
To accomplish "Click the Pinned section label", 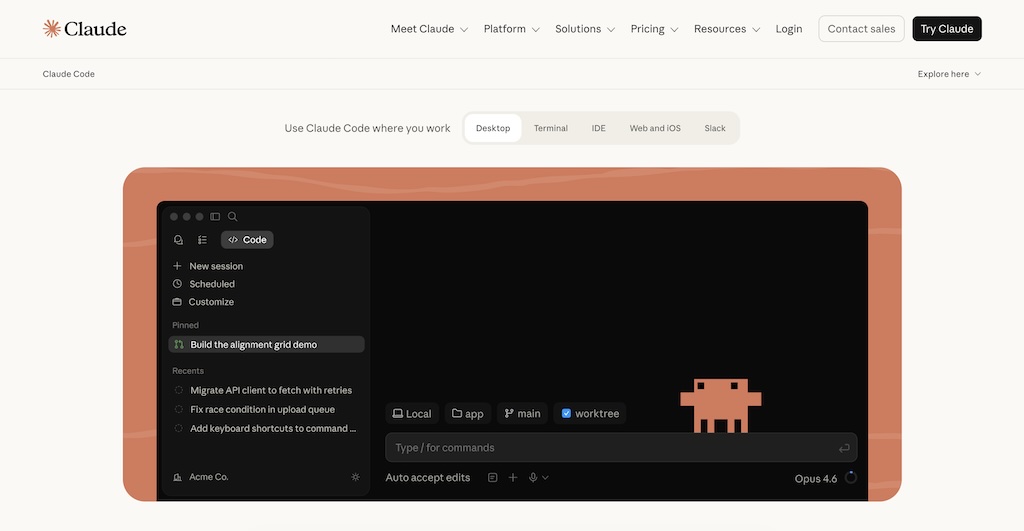I will tap(185, 325).
